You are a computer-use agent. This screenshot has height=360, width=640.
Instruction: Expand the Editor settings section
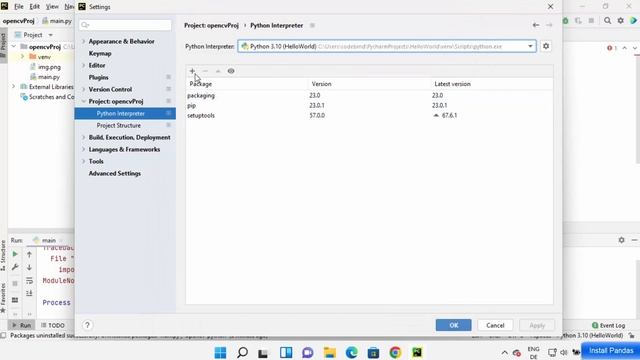(x=83, y=65)
